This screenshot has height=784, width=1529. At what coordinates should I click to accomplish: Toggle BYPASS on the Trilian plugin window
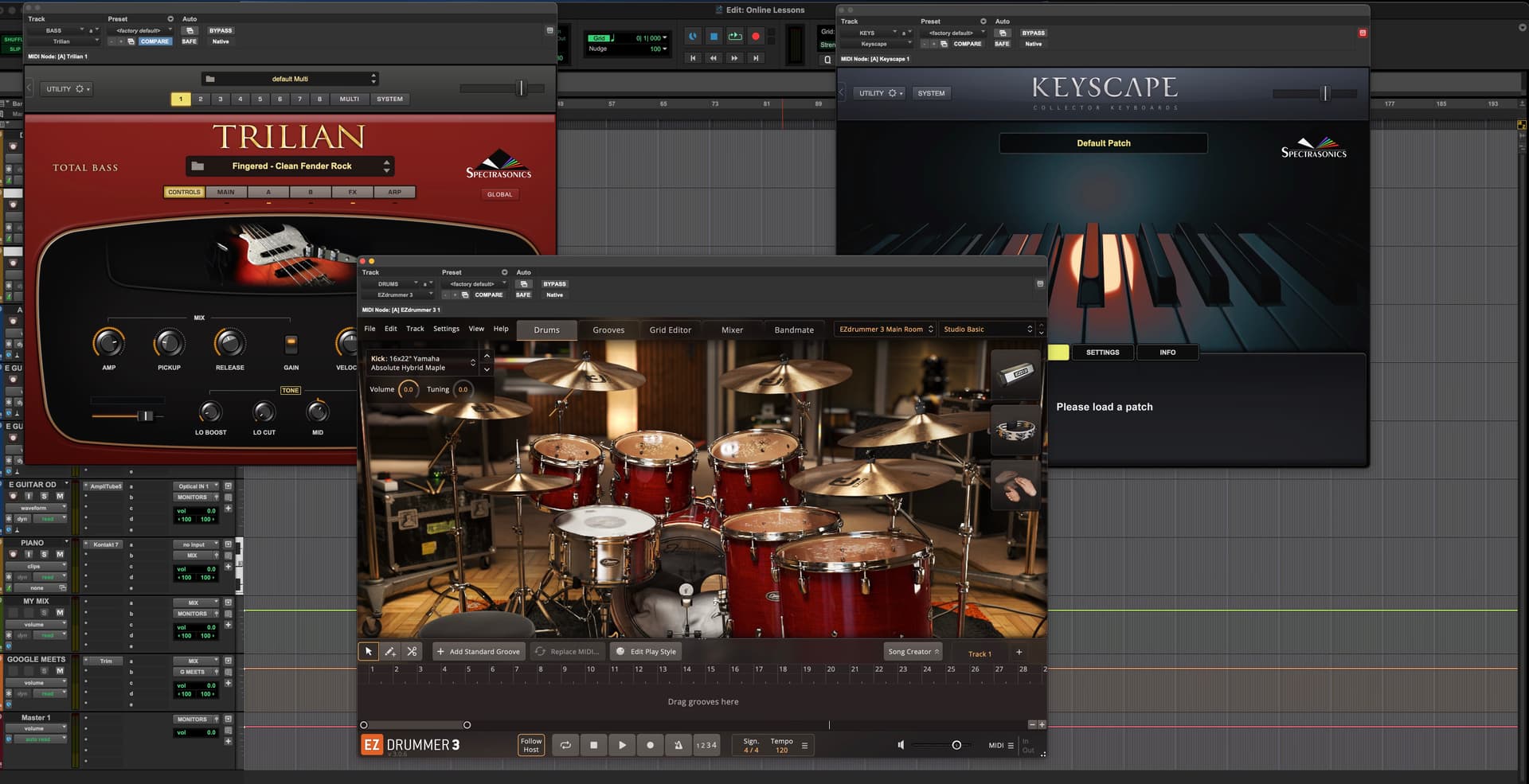point(221,30)
